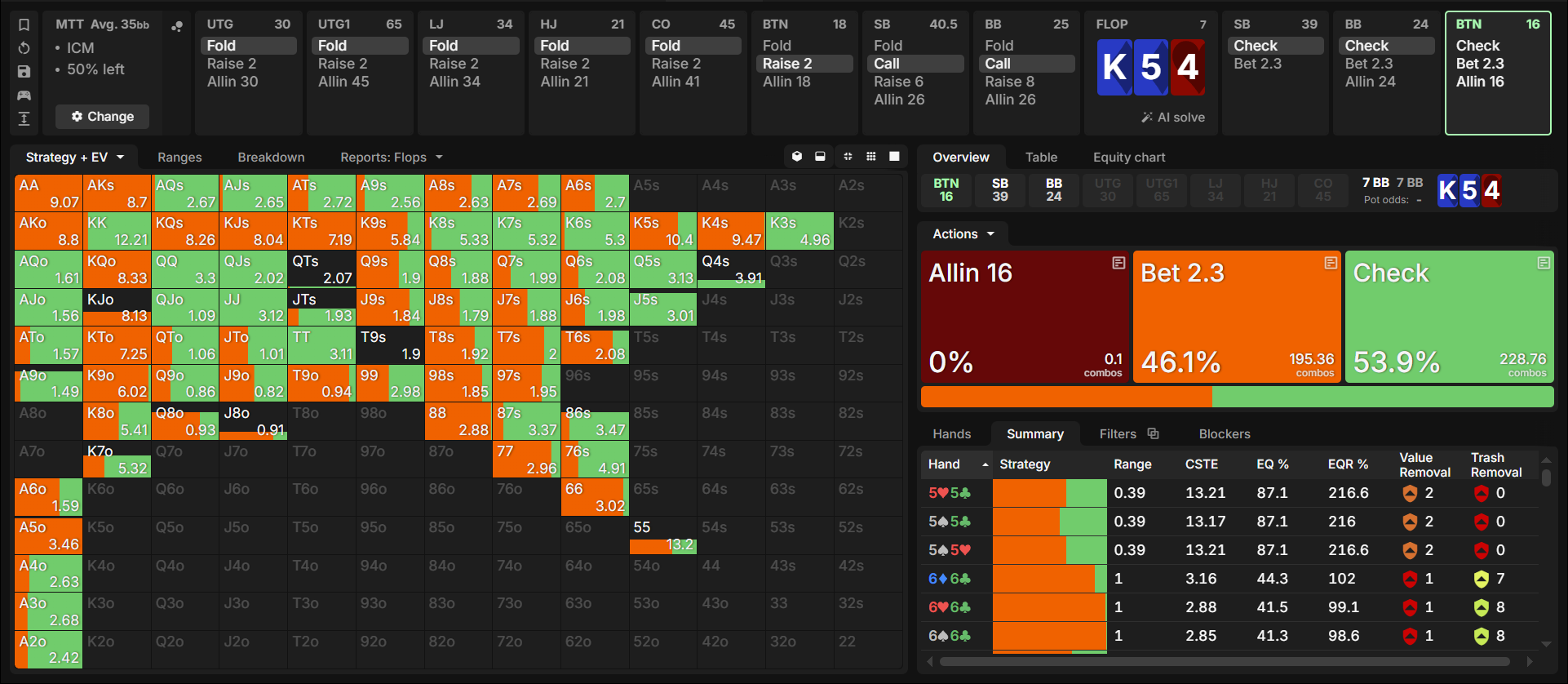Screen dimensions: 1568x684
Task: Click the floppy disk save icon
Action: tap(24, 72)
